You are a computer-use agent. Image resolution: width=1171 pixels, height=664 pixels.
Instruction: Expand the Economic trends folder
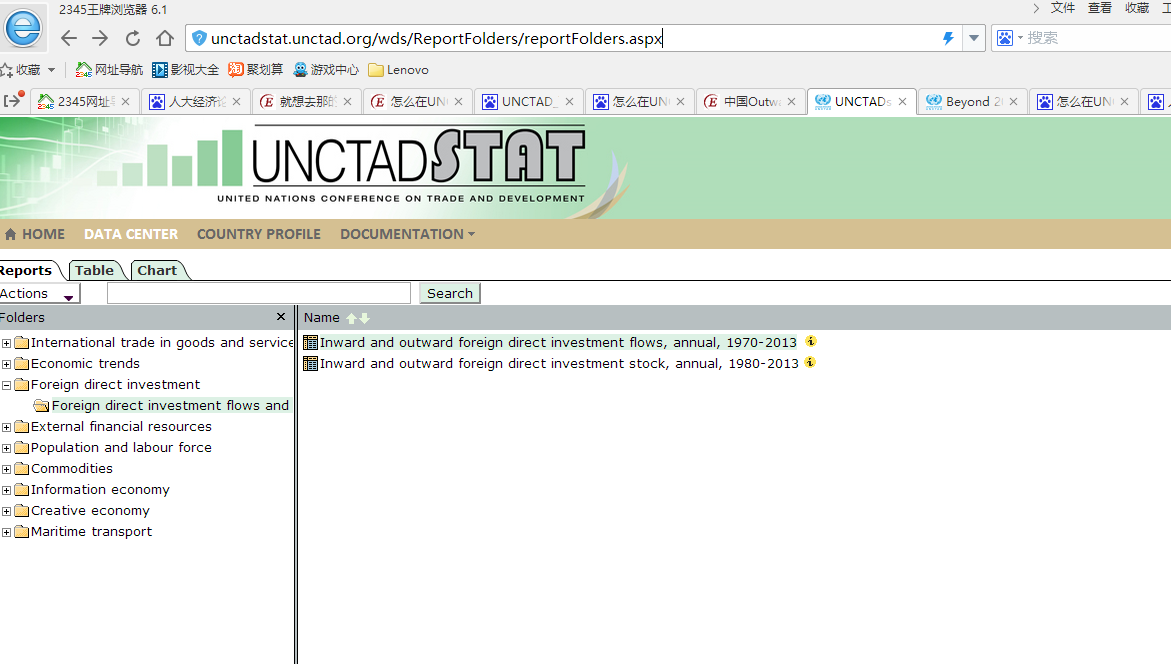click(x=6, y=364)
